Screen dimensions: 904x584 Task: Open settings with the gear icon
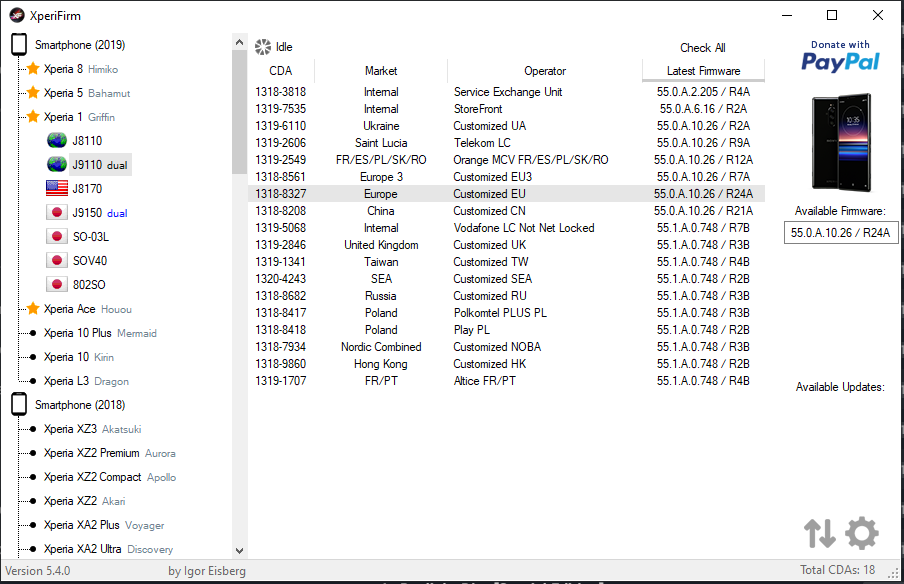click(862, 533)
